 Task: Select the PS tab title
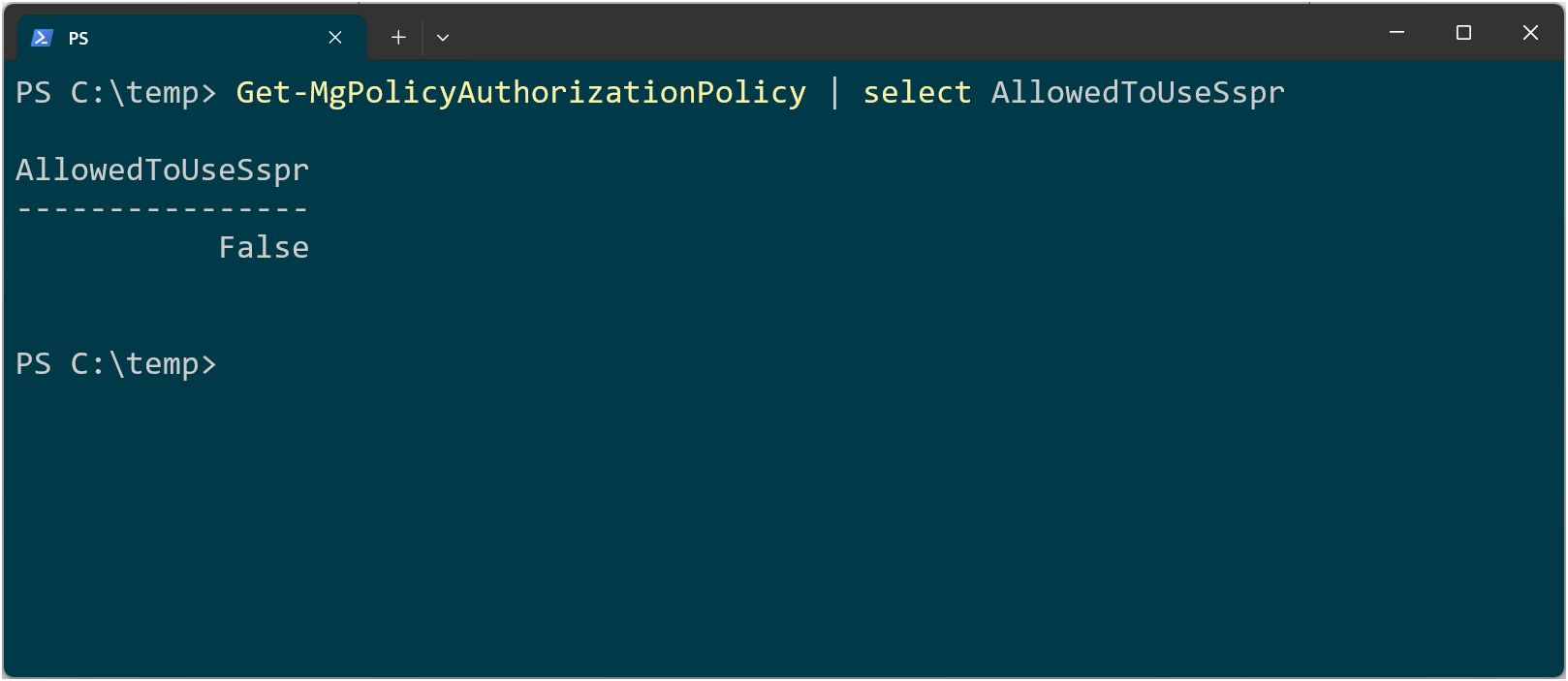tap(78, 39)
